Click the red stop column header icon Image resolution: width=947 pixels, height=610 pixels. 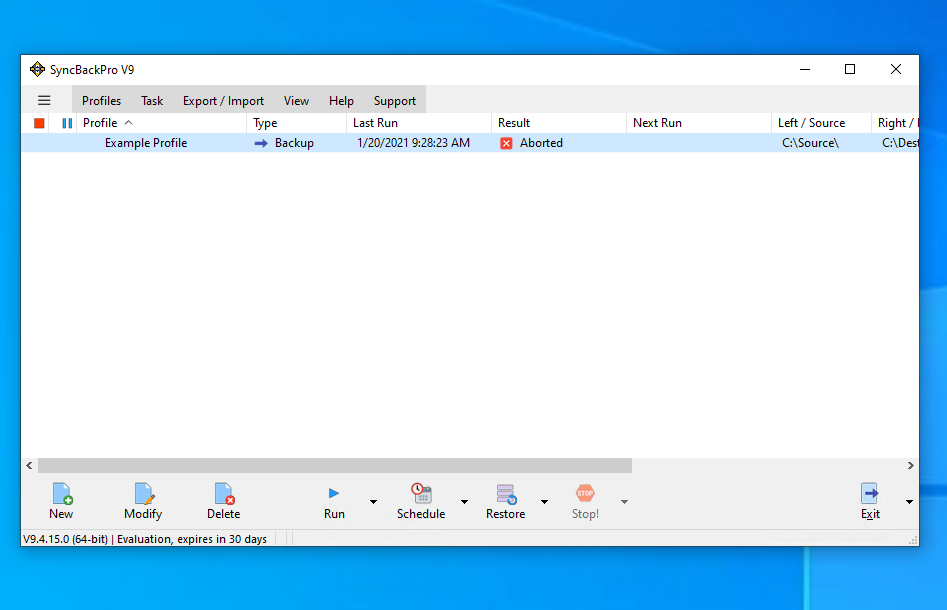coord(39,123)
